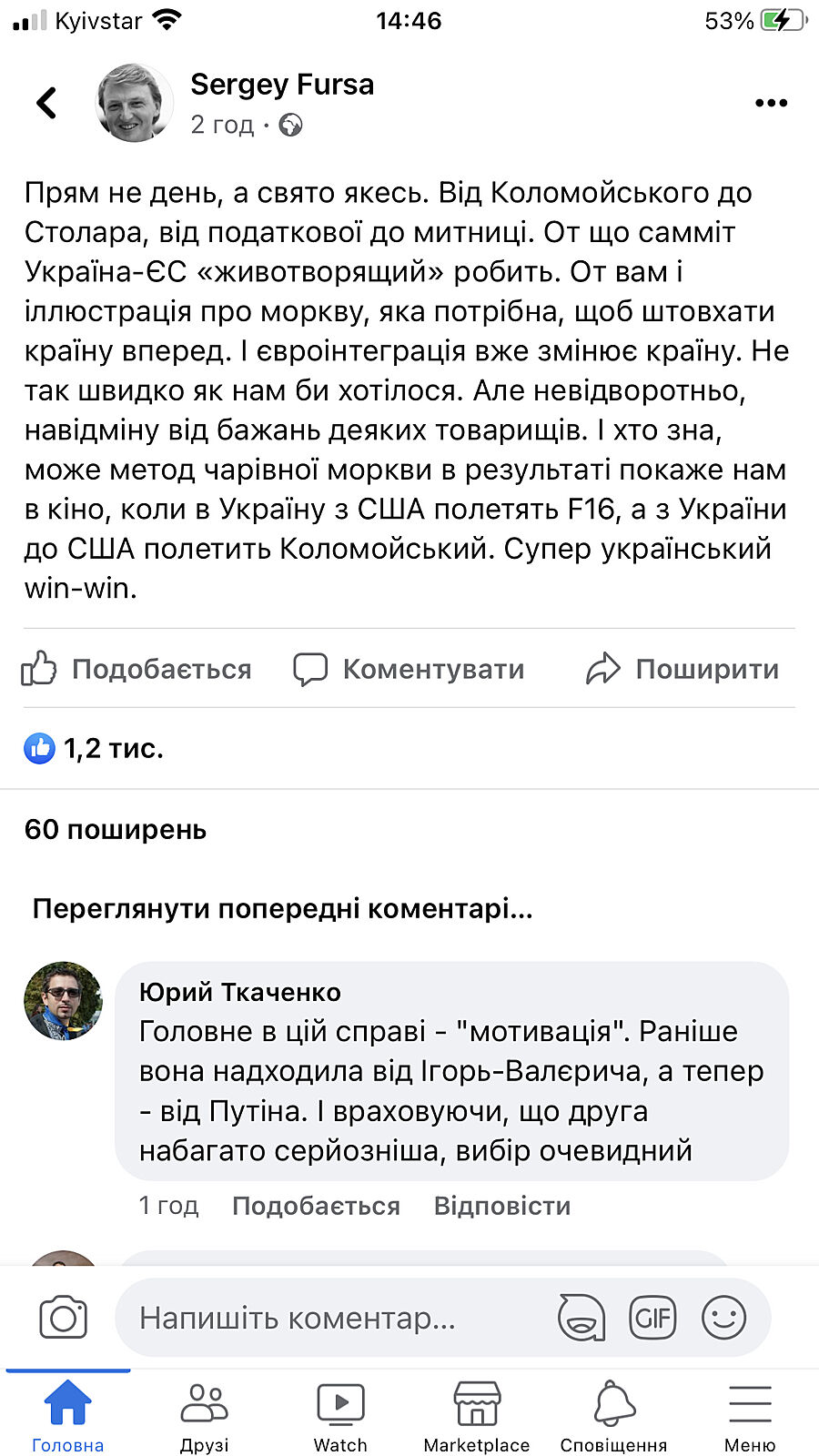819x1456 pixels.
Task: Expand Переглянути попередні коментарі
Action: click(x=282, y=908)
